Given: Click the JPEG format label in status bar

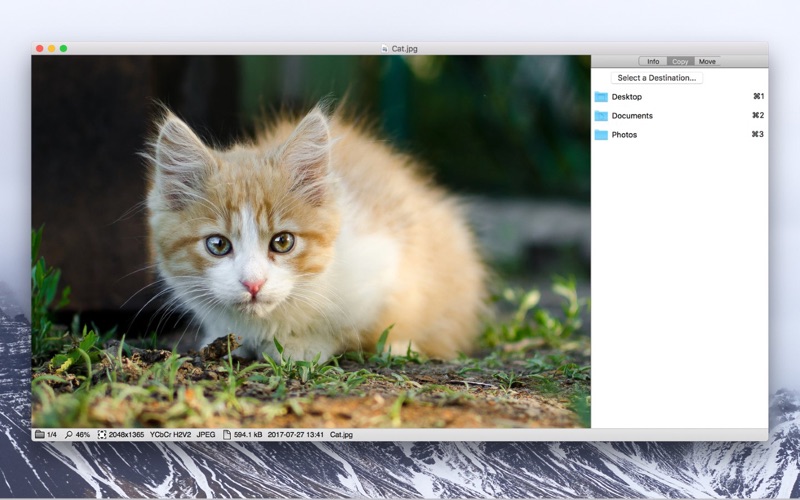Looking at the screenshot, I should pos(206,435).
